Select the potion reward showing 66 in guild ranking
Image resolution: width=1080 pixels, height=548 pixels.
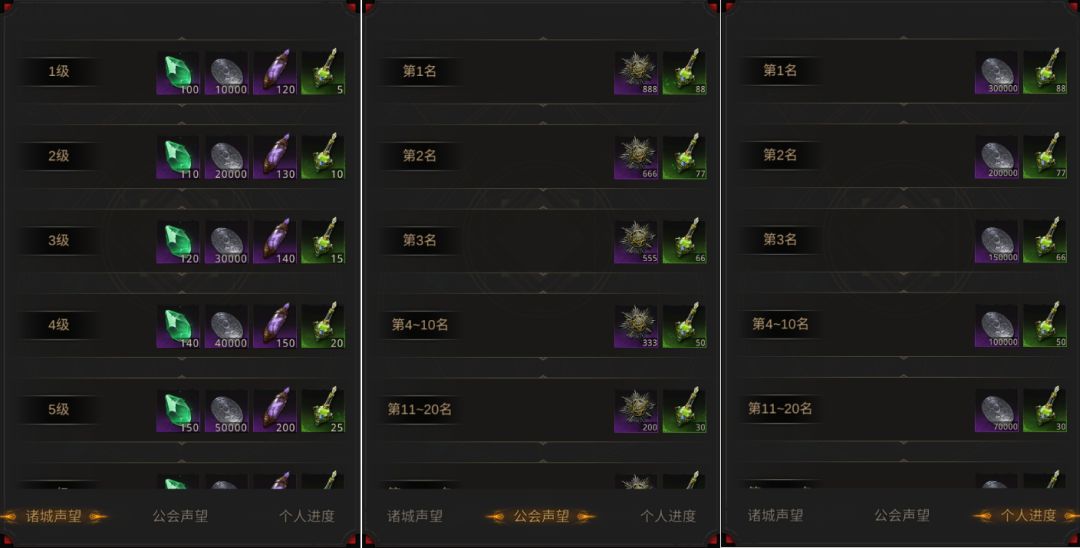coord(684,242)
